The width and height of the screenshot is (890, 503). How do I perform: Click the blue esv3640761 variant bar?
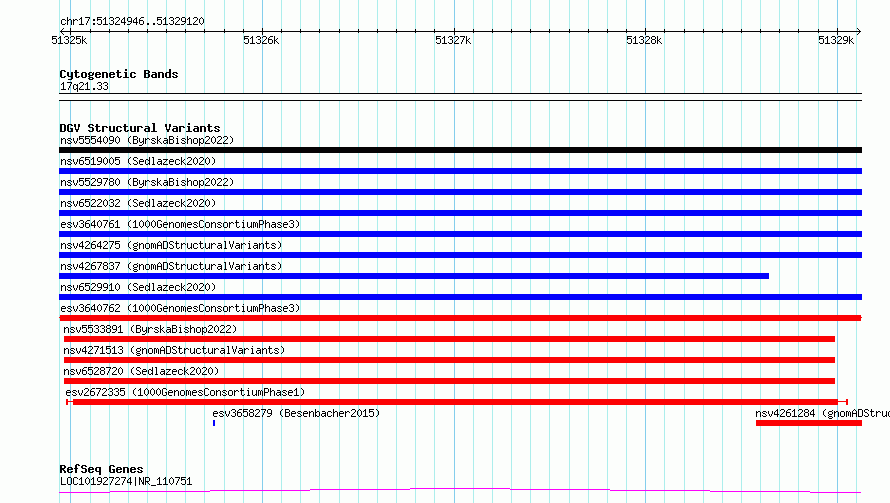460,234
